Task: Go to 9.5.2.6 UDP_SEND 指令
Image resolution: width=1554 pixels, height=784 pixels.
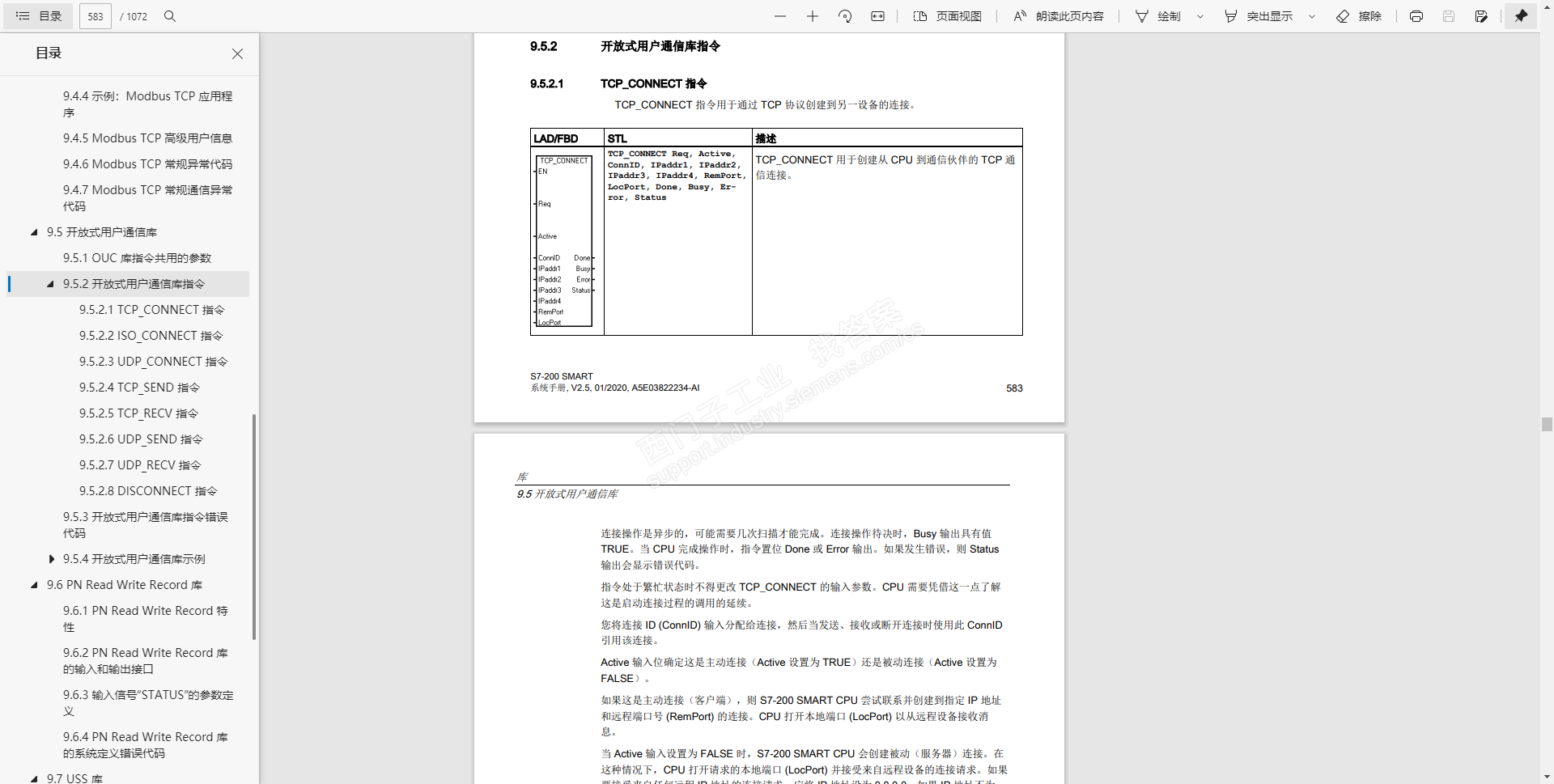Action: click(x=142, y=439)
